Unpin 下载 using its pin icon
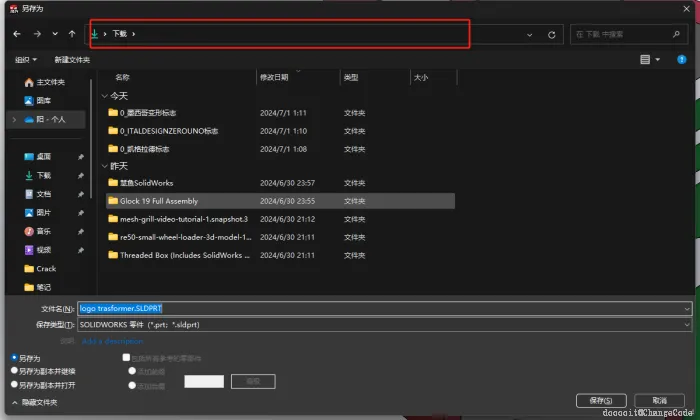Image resolution: width=700 pixels, height=420 pixels. (81, 176)
